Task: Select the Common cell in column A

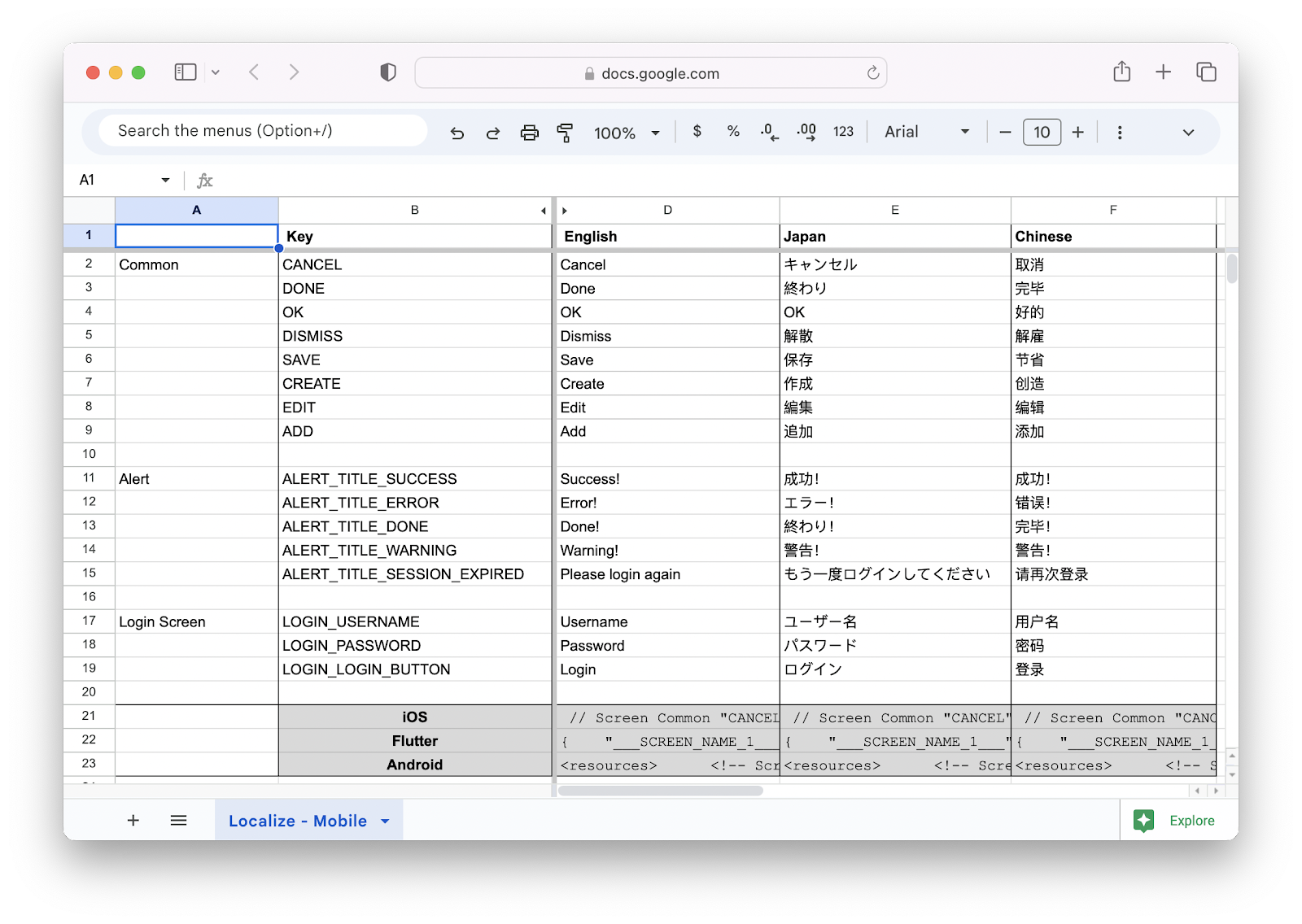Action: pos(196,264)
